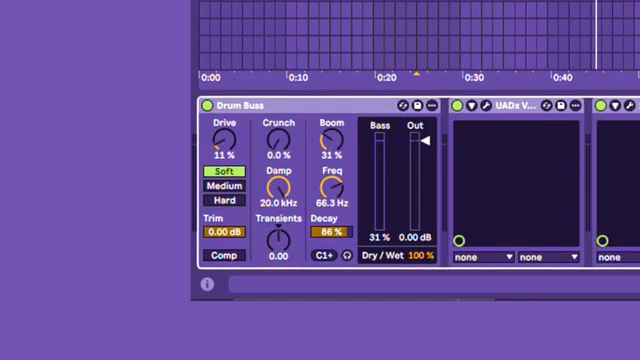Screen dimensions: 640x360
Task: Open the third device none dropdown
Action: point(618,257)
